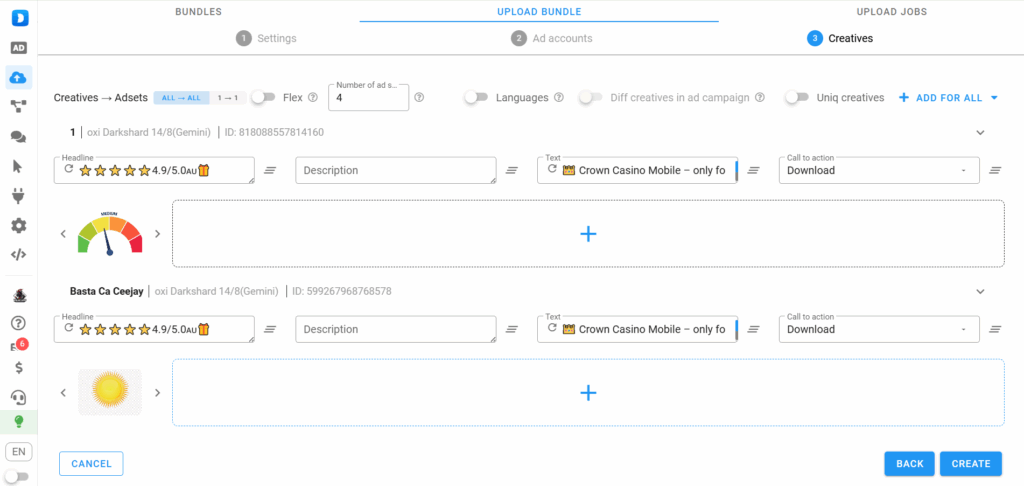This screenshot has height=486, width=1024.
Task: Click the blue D logo in sidebar
Action: [x=19, y=18]
